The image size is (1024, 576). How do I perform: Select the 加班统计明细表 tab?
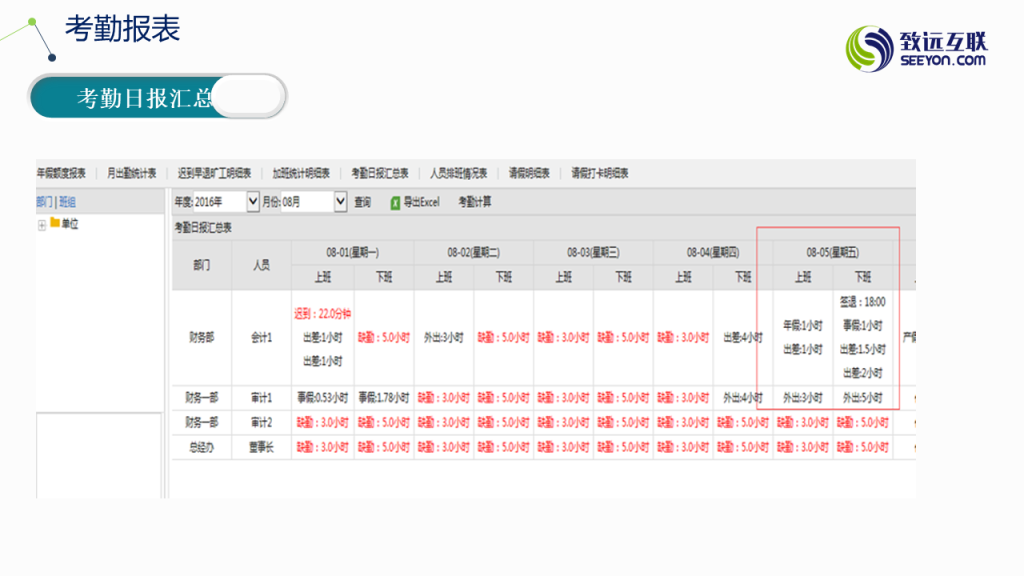[x=301, y=173]
